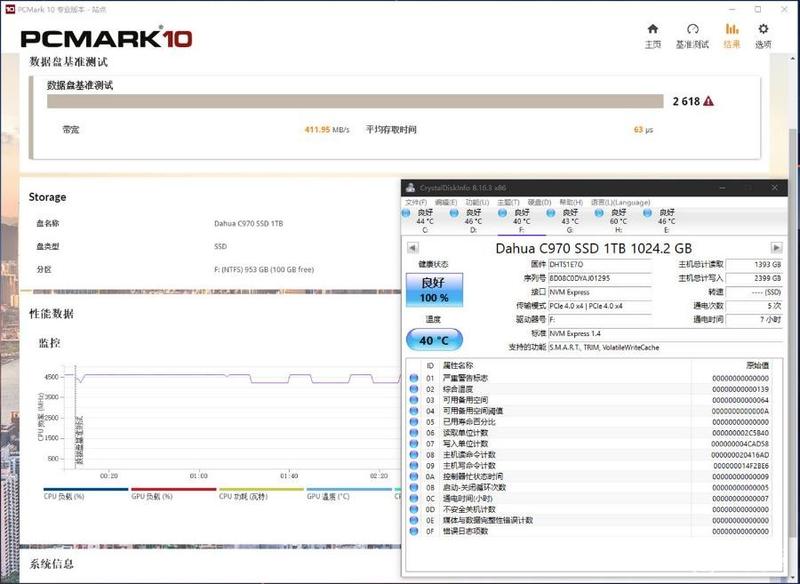Screen dimensions: 800x584
Task: Click the red warning triangle beside score 2 618
Action: (708, 101)
